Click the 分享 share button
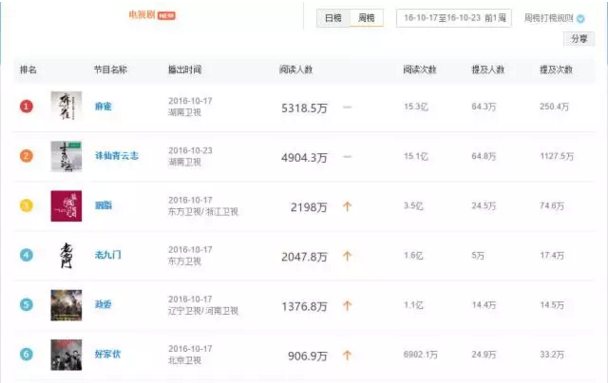The image size is (608, 383). [579, 39]
